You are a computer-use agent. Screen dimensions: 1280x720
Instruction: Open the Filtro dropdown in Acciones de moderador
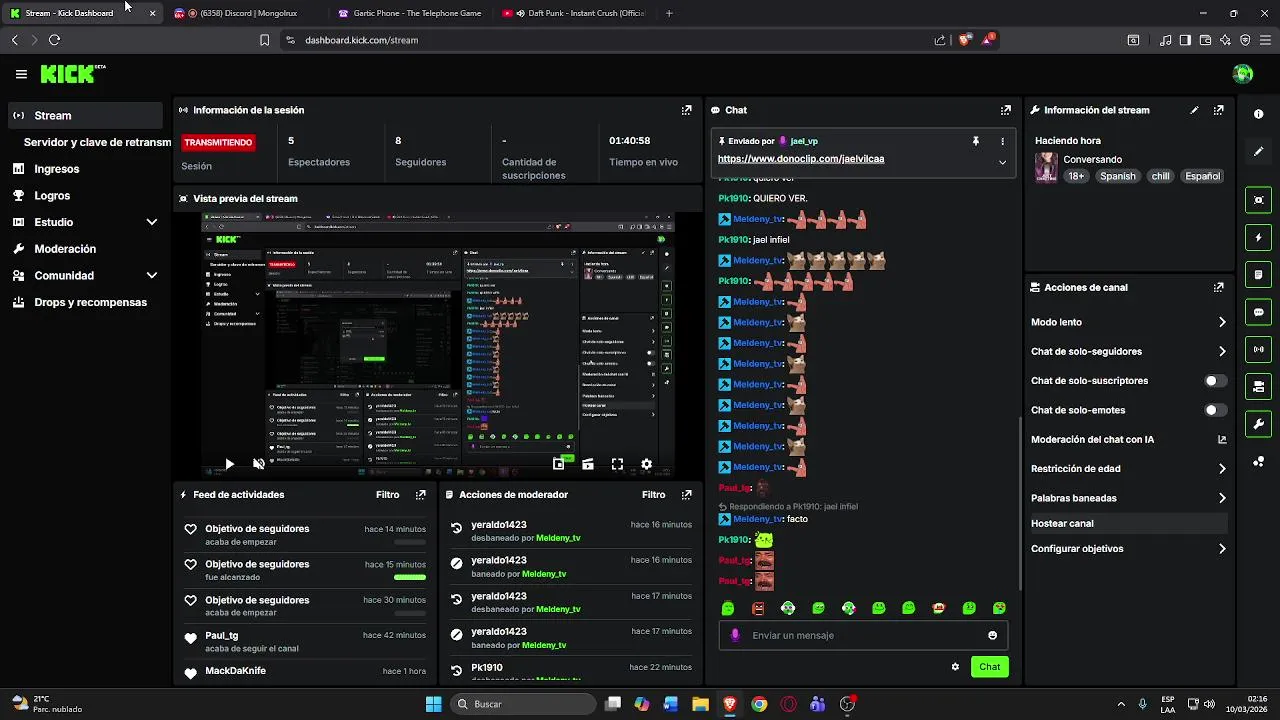pos(653,495)
